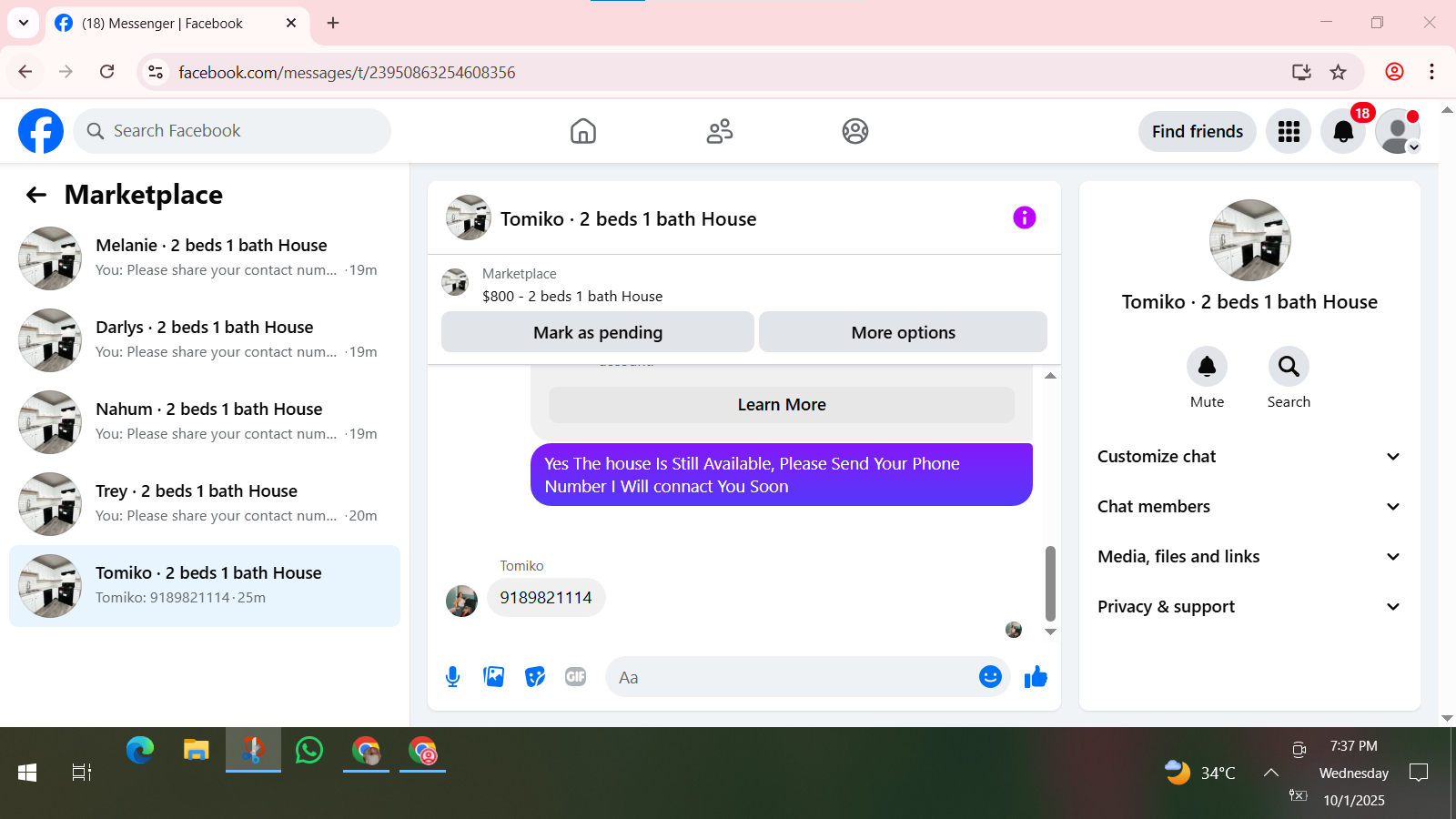Open Melanie's 2 beds 1 bath chat

[205, 258]
